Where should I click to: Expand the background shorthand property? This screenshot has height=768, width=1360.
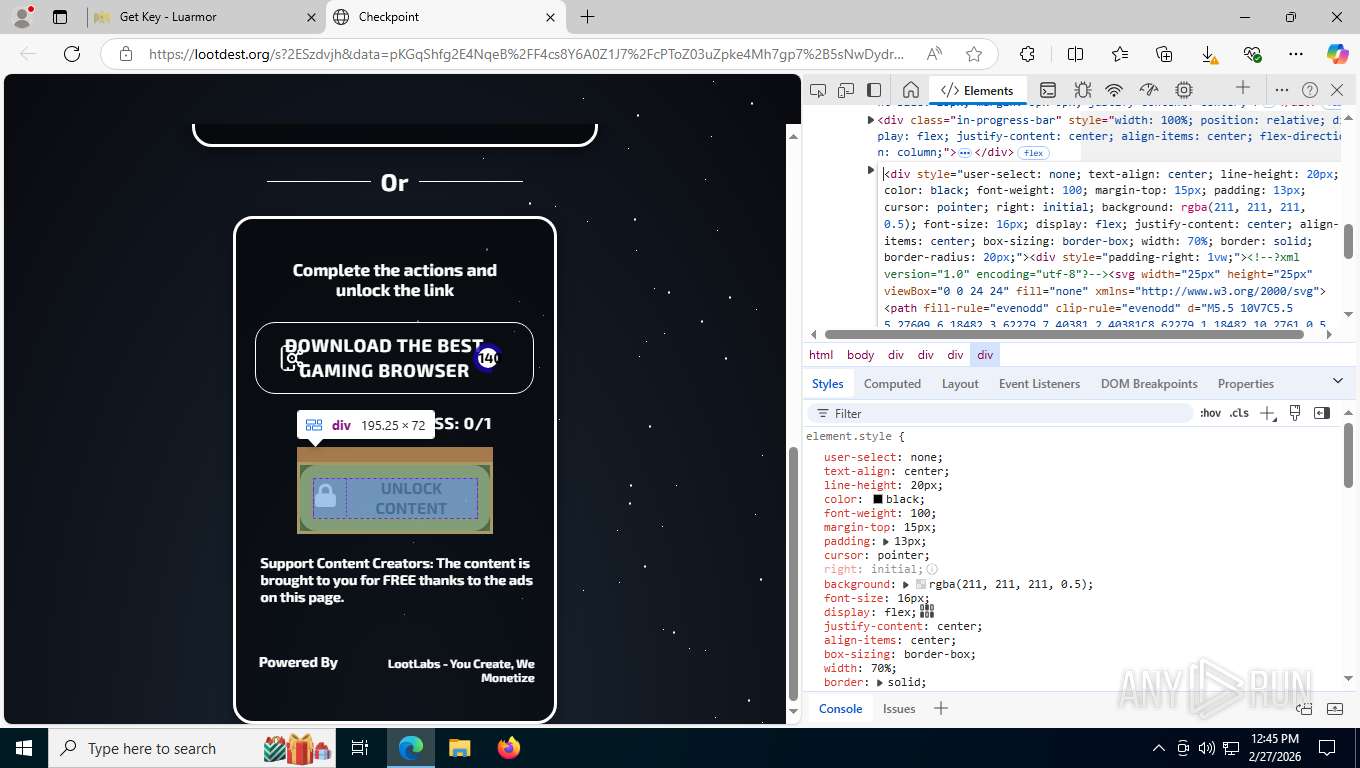pos(906,584)
